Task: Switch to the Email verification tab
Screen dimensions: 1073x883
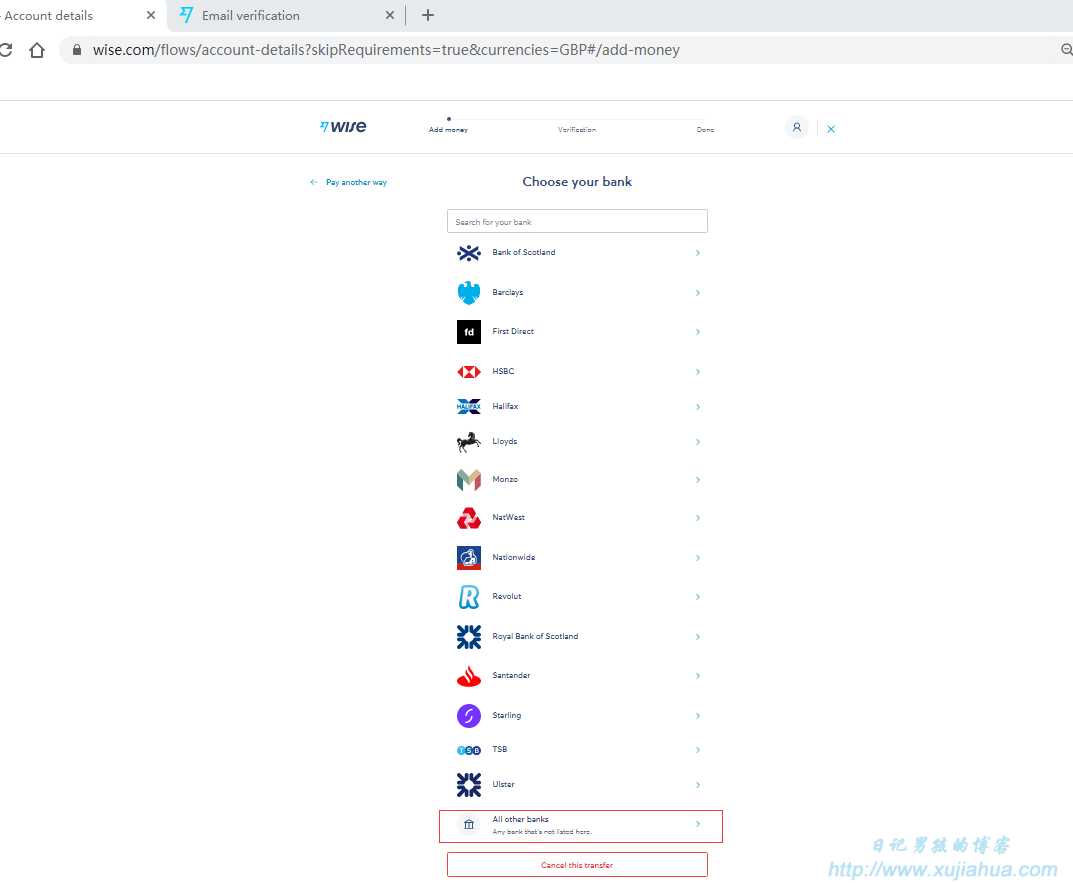Action: pos(286,15)
